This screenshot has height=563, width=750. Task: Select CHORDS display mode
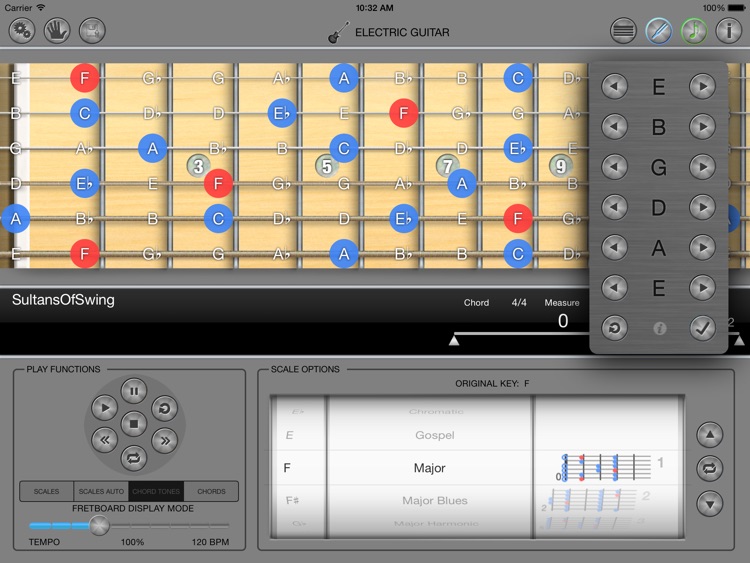pyautogui.click(x=211, y=491)
